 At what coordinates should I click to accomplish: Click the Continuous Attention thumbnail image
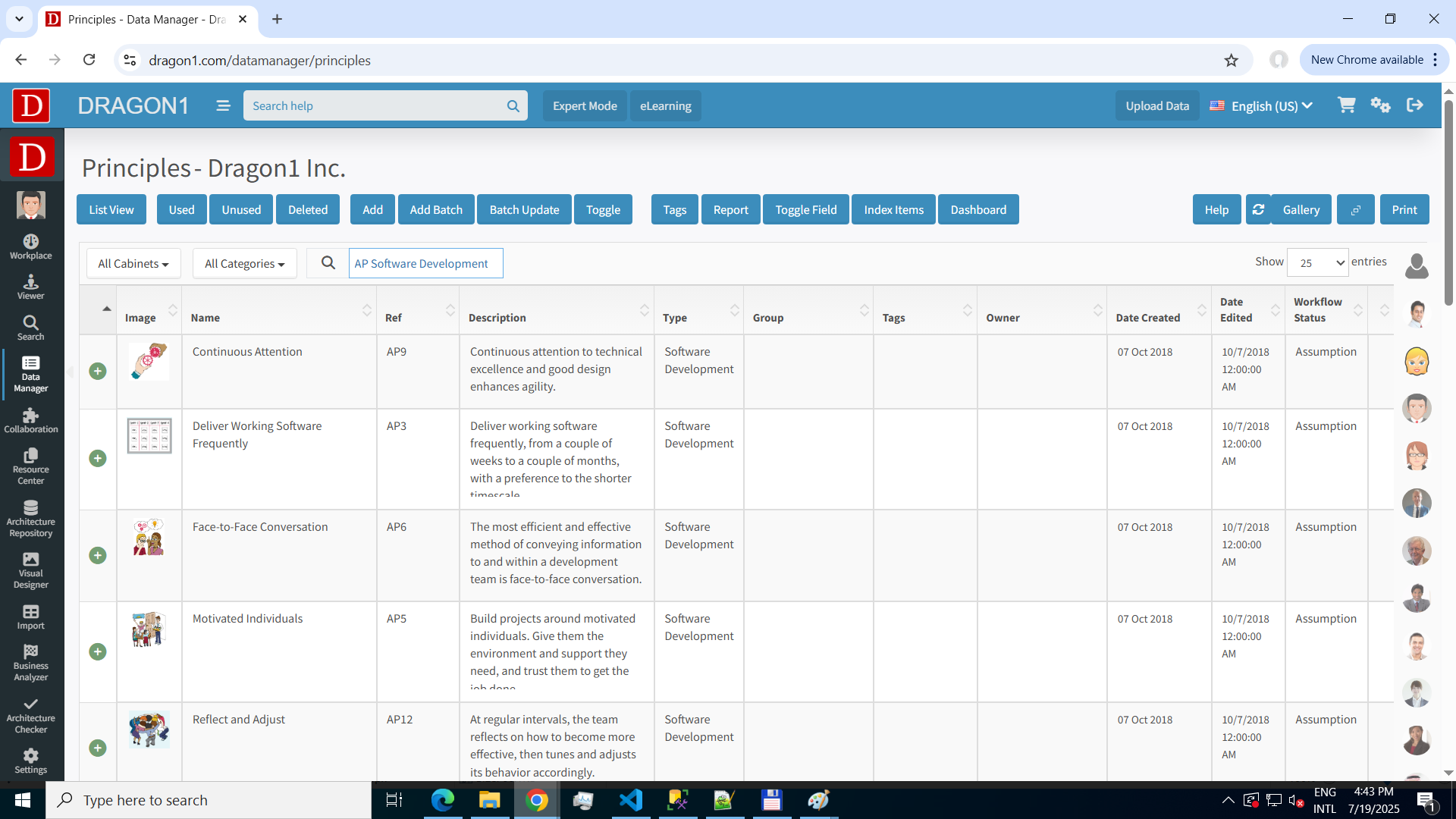[x=149, y=361]
